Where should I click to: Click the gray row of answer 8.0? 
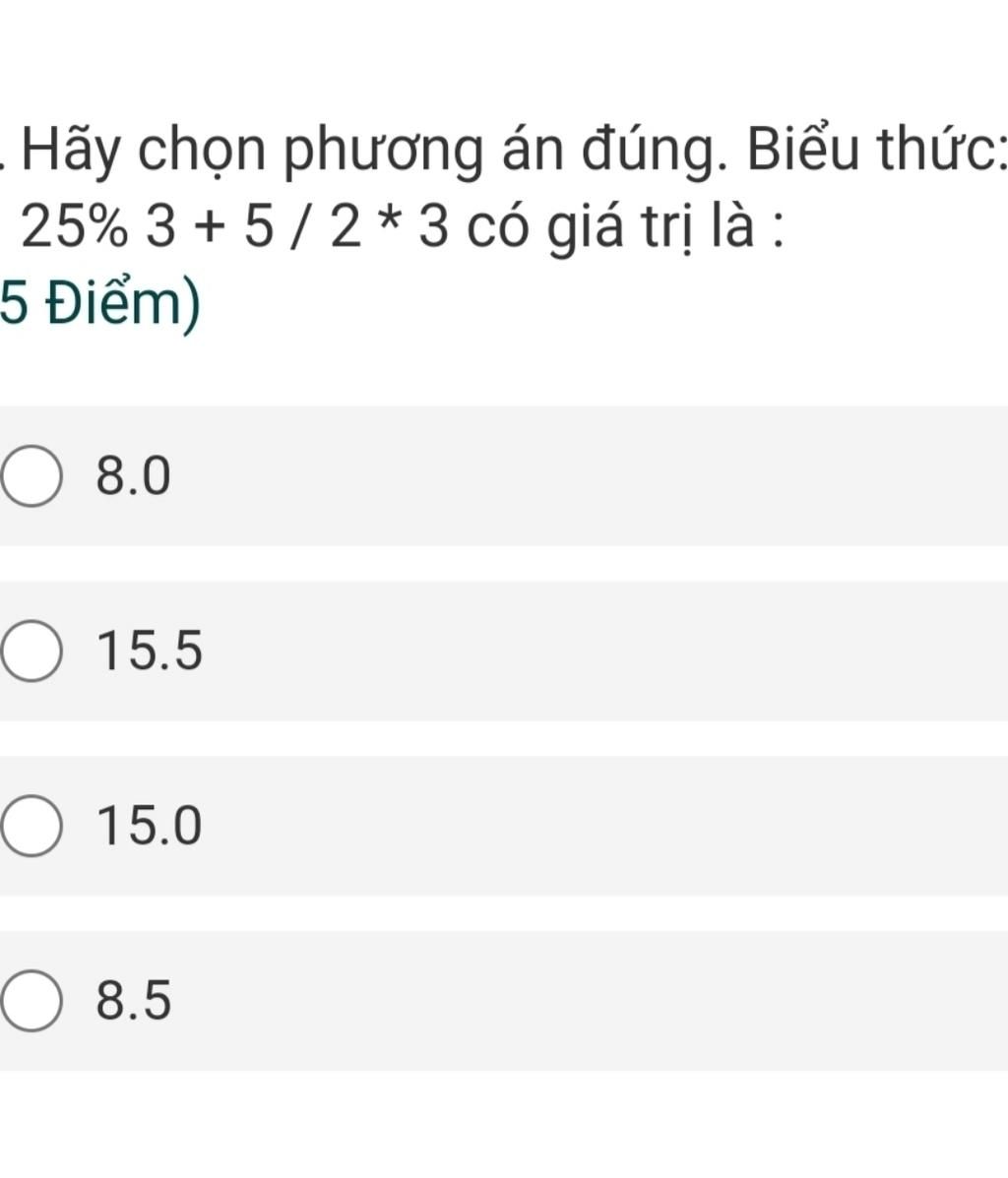pyautogui.click(x=591, y=477)
